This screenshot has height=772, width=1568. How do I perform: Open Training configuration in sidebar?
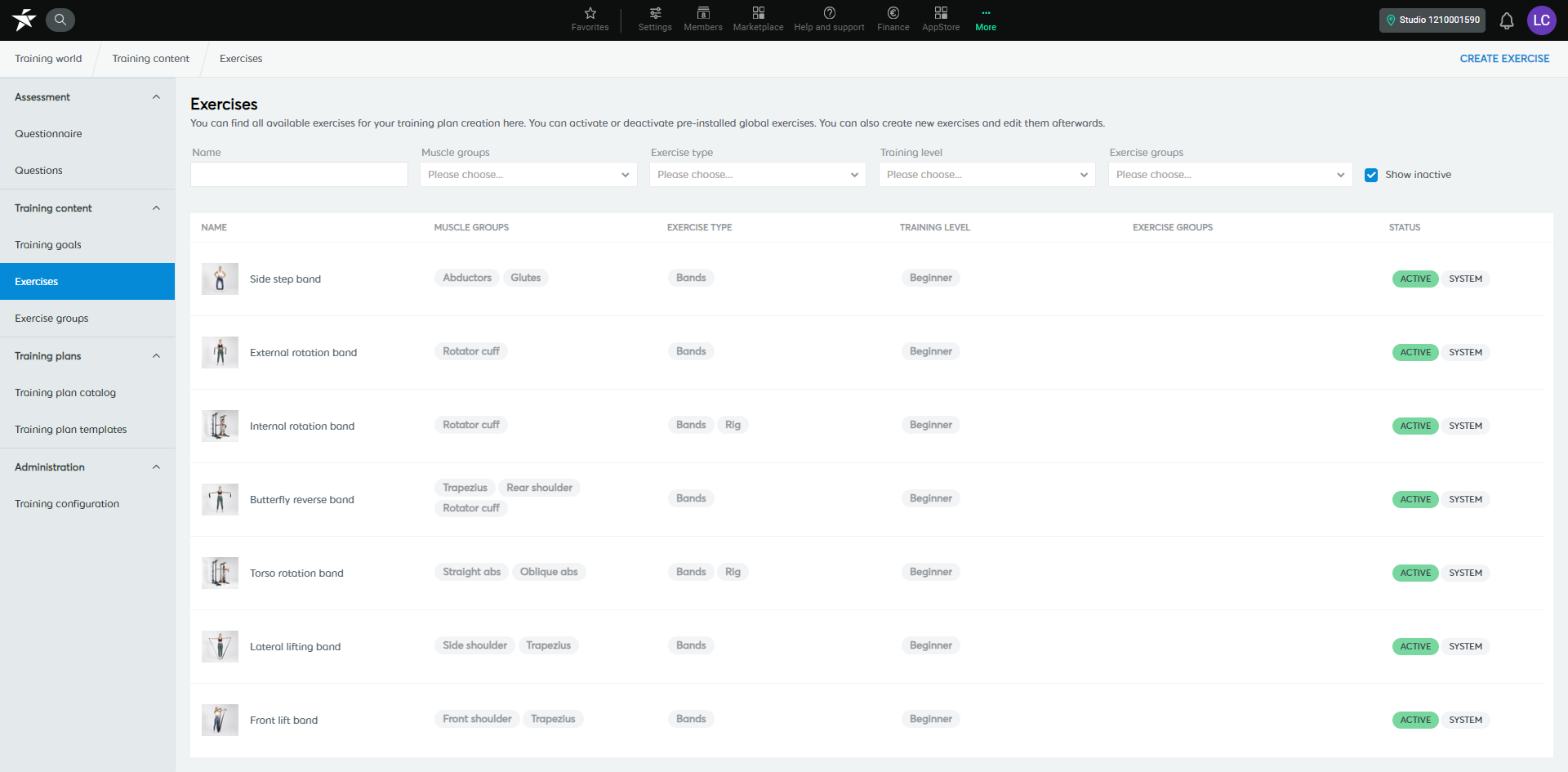(x=87, y=504)
